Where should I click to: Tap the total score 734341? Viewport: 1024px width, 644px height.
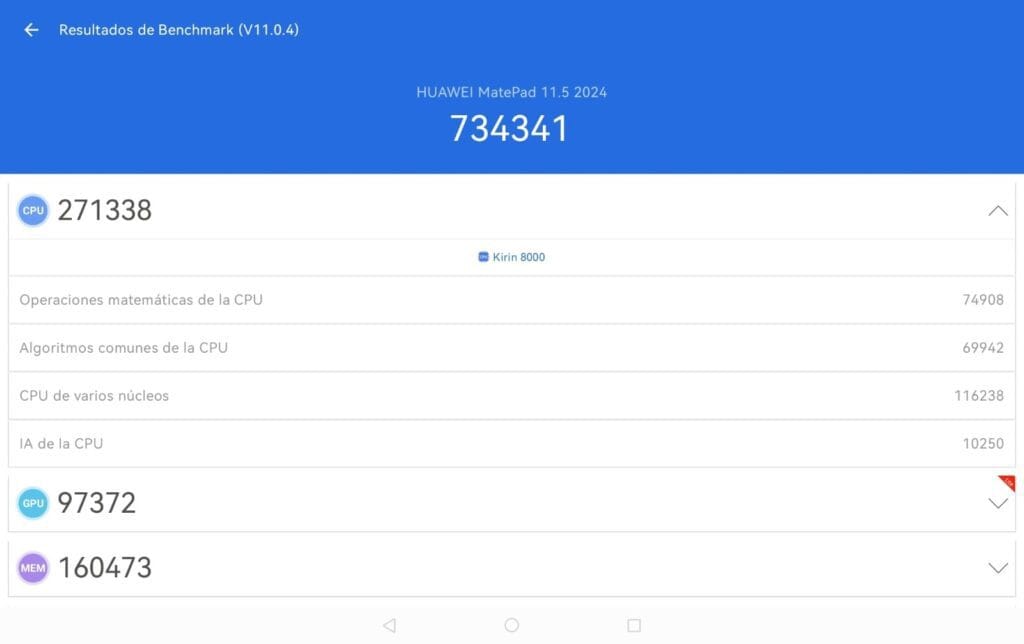[x=509, y=129]
